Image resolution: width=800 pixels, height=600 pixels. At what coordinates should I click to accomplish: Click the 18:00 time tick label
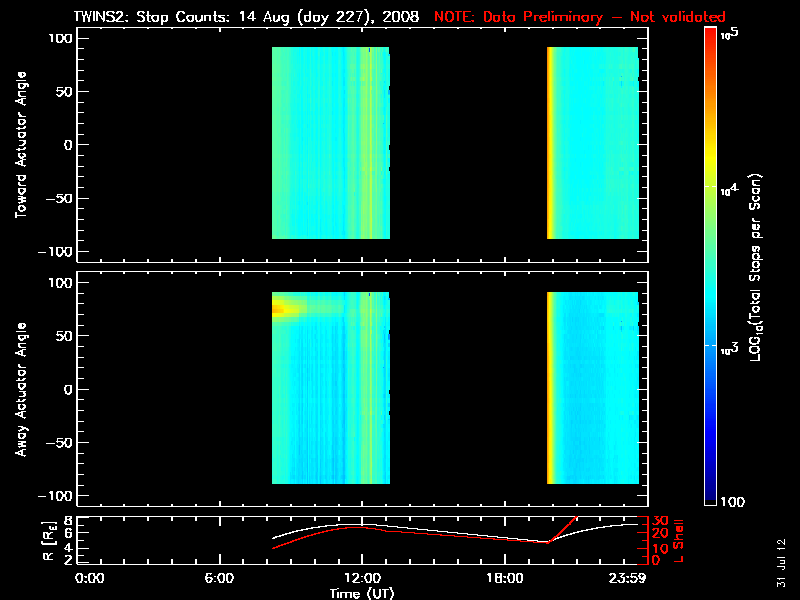tap(505, 578)
